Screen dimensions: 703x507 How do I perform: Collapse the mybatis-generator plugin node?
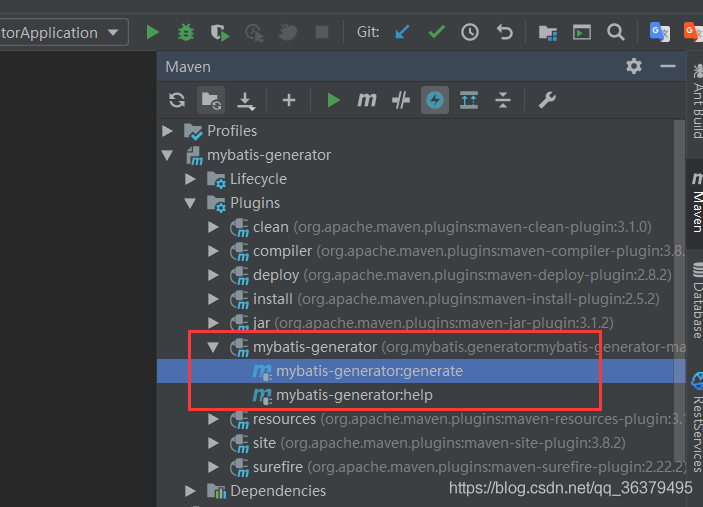[213, 347]
